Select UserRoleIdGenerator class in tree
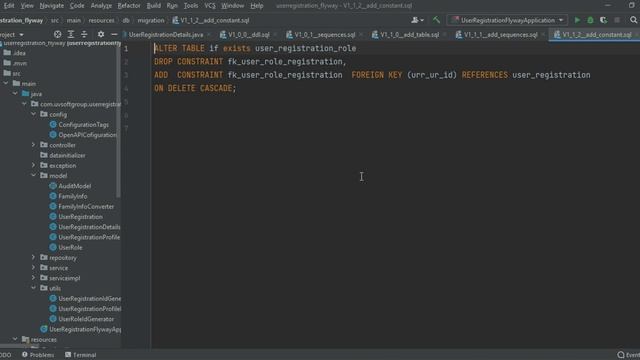640x360 pixels. coord(86,319)
